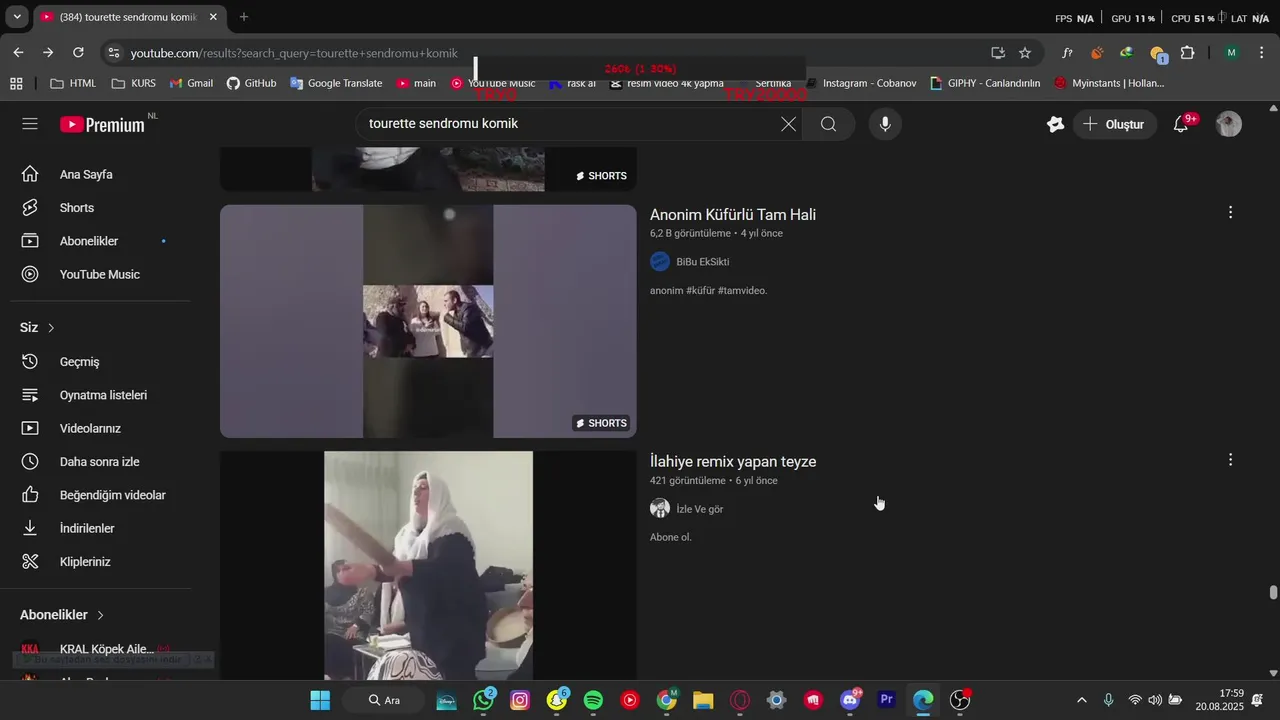
Task: Open the Google Translate bookmark
Action: 336,83
